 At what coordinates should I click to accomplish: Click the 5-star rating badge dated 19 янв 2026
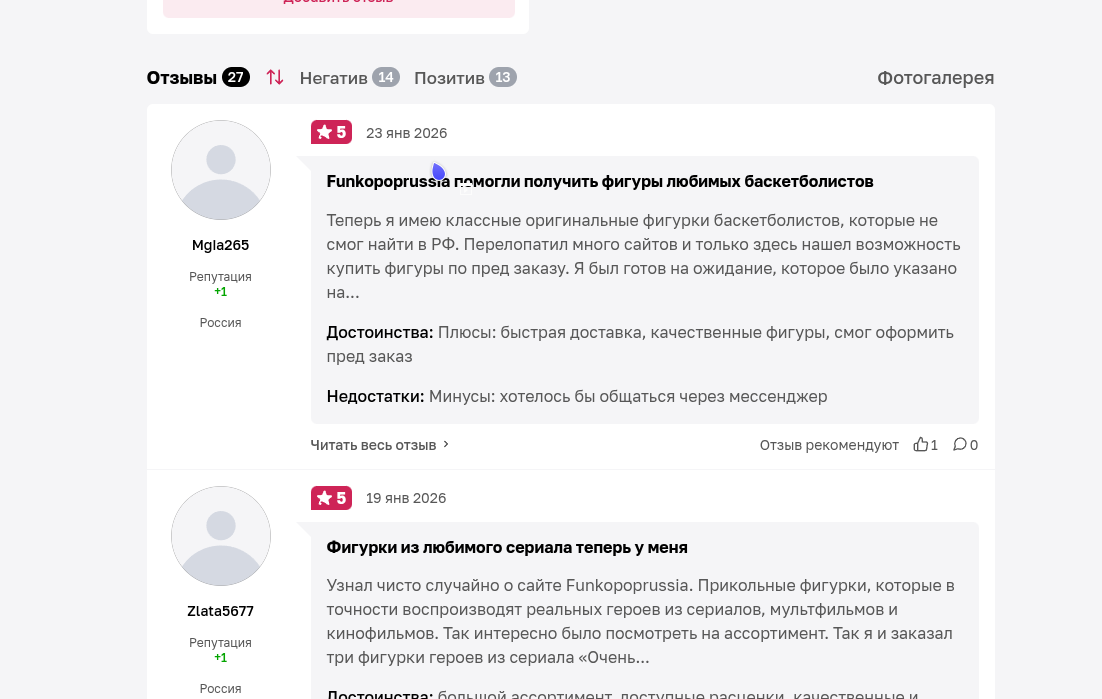tap(332, 498)
